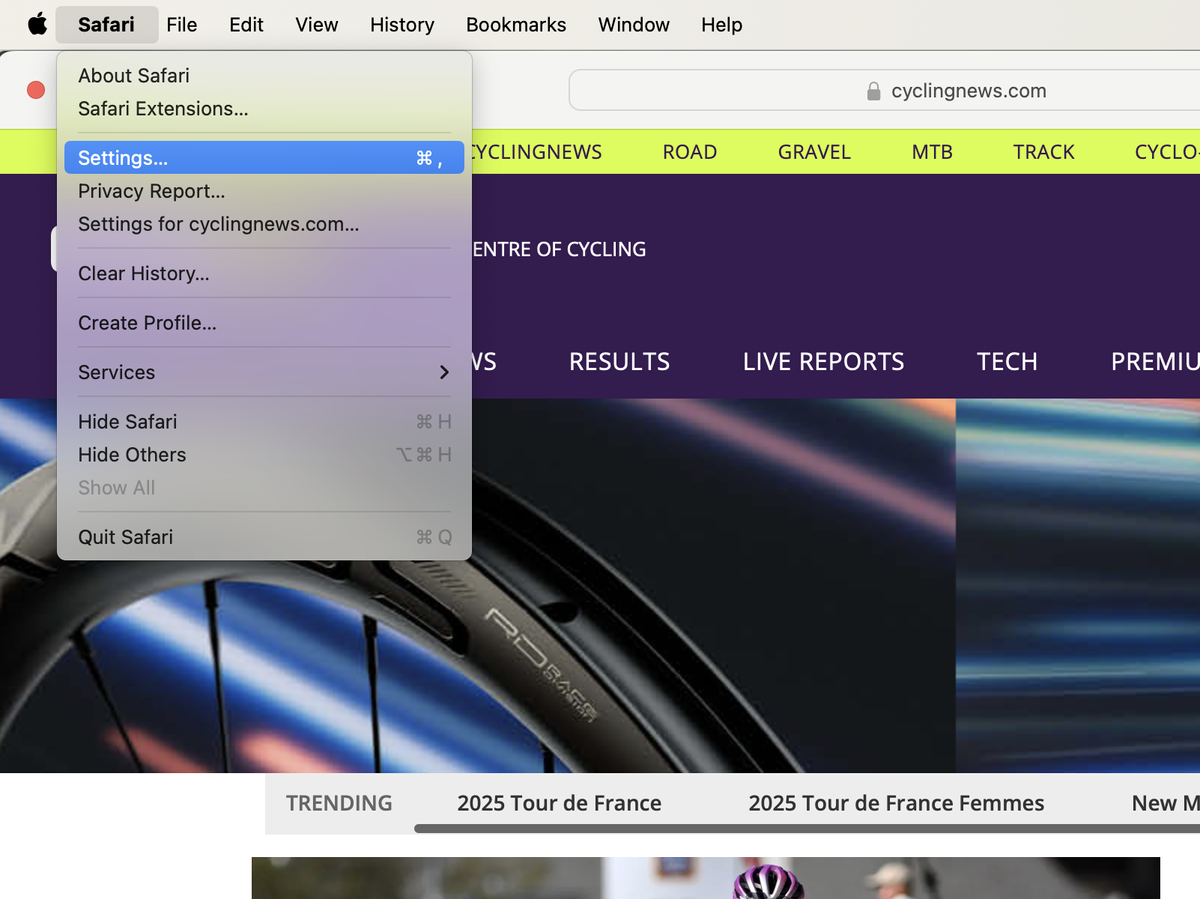Open the LIVE REPORTS nav link

pyautogui.click(x=823, y=362)
